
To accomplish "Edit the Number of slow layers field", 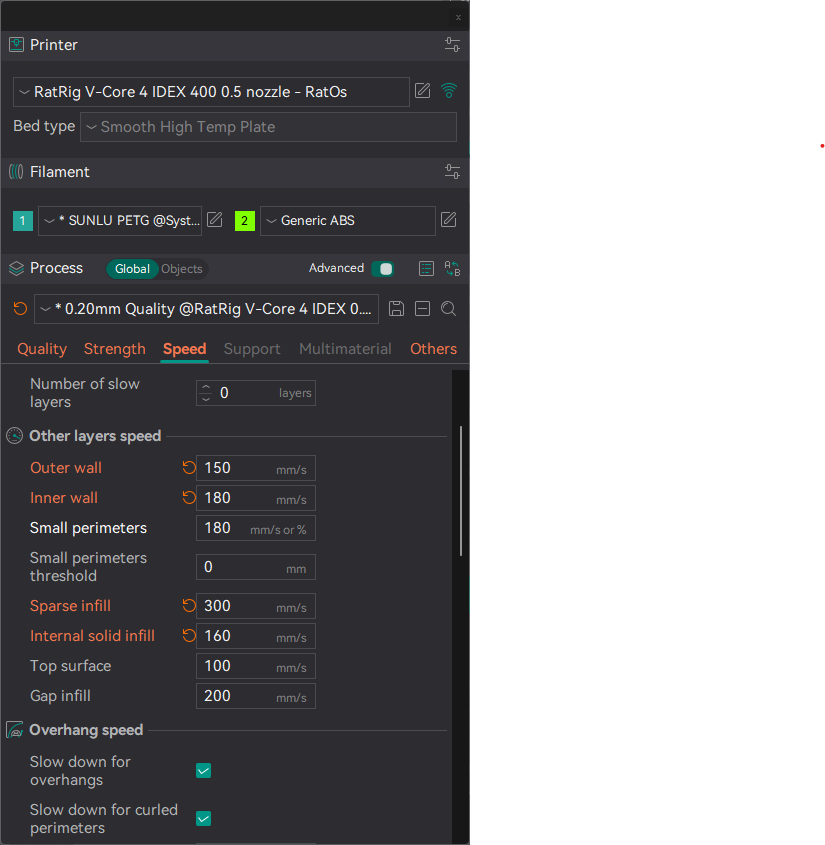I will coord(256,393).
